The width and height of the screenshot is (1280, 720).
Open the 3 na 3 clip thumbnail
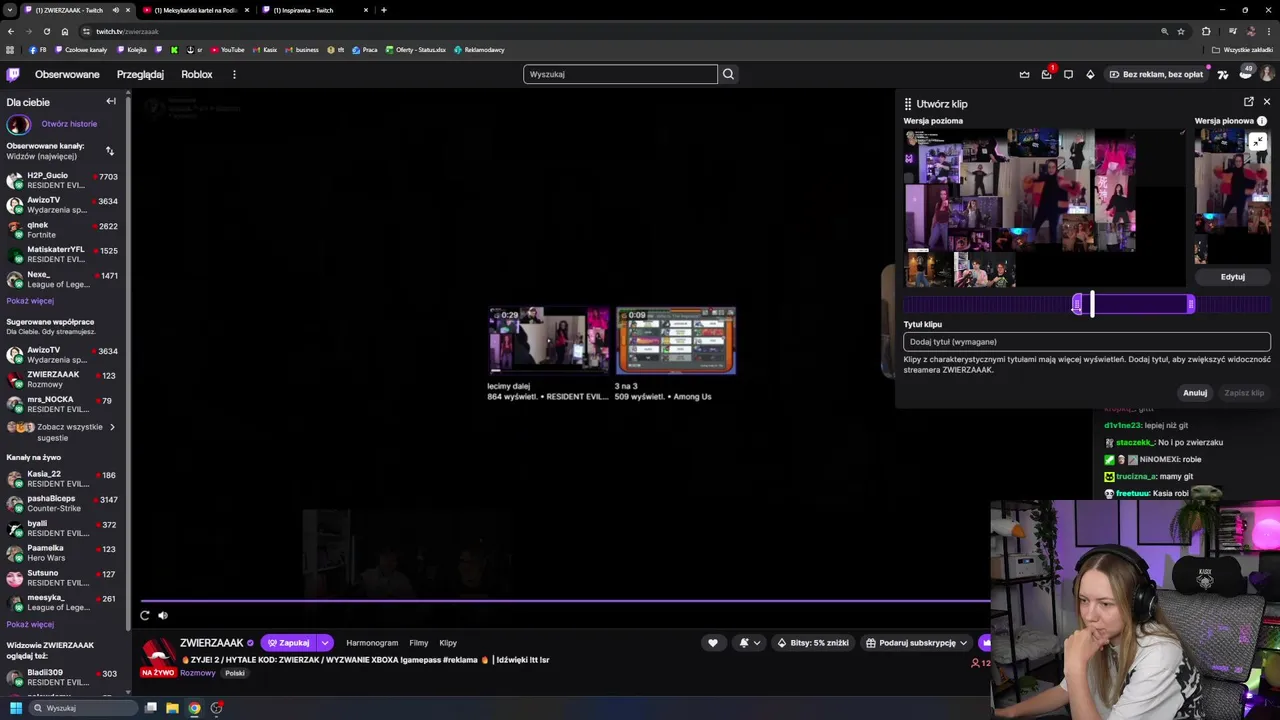tap(675, 341)
